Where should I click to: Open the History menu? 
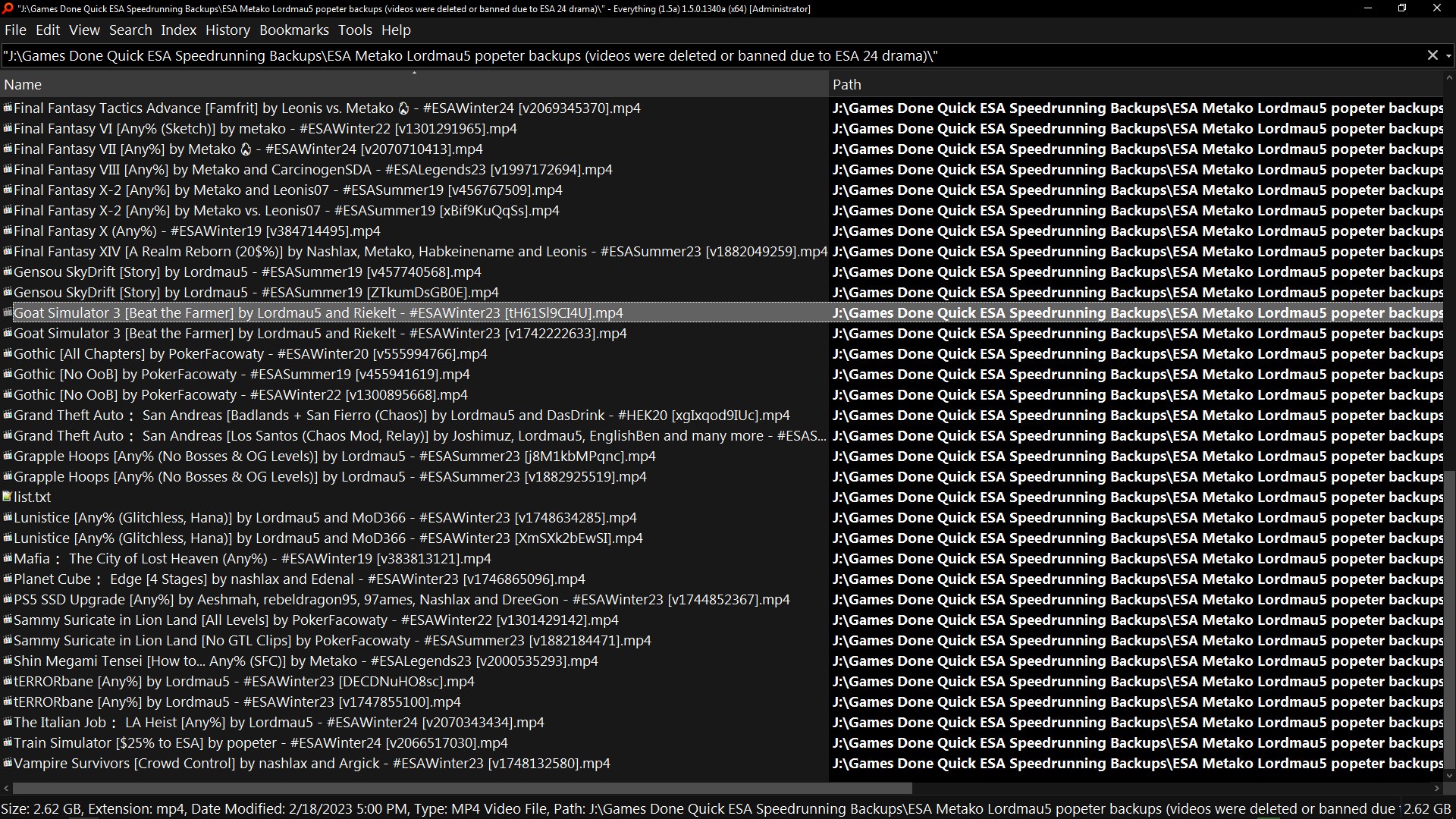(x=227, y=30)
